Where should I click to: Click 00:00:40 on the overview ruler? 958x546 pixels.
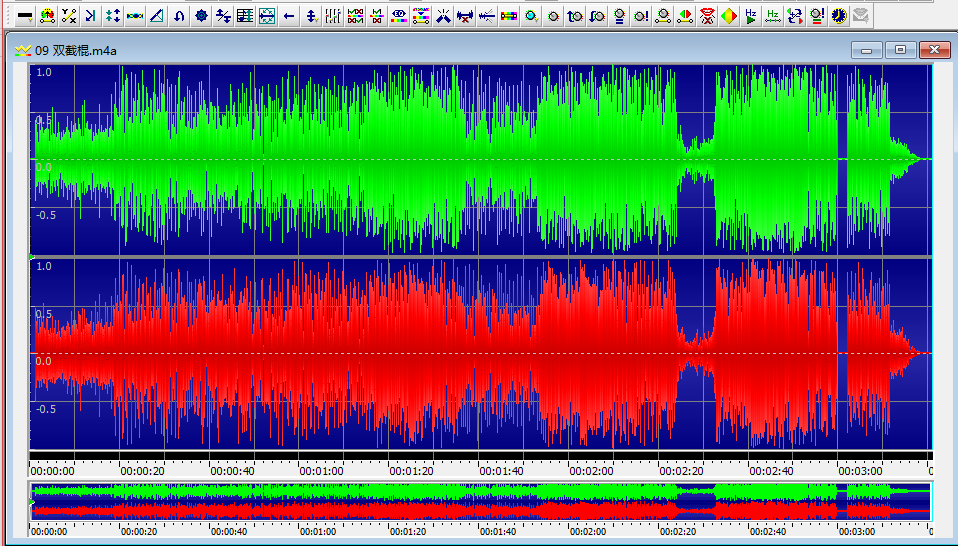(x=229, y=531)
